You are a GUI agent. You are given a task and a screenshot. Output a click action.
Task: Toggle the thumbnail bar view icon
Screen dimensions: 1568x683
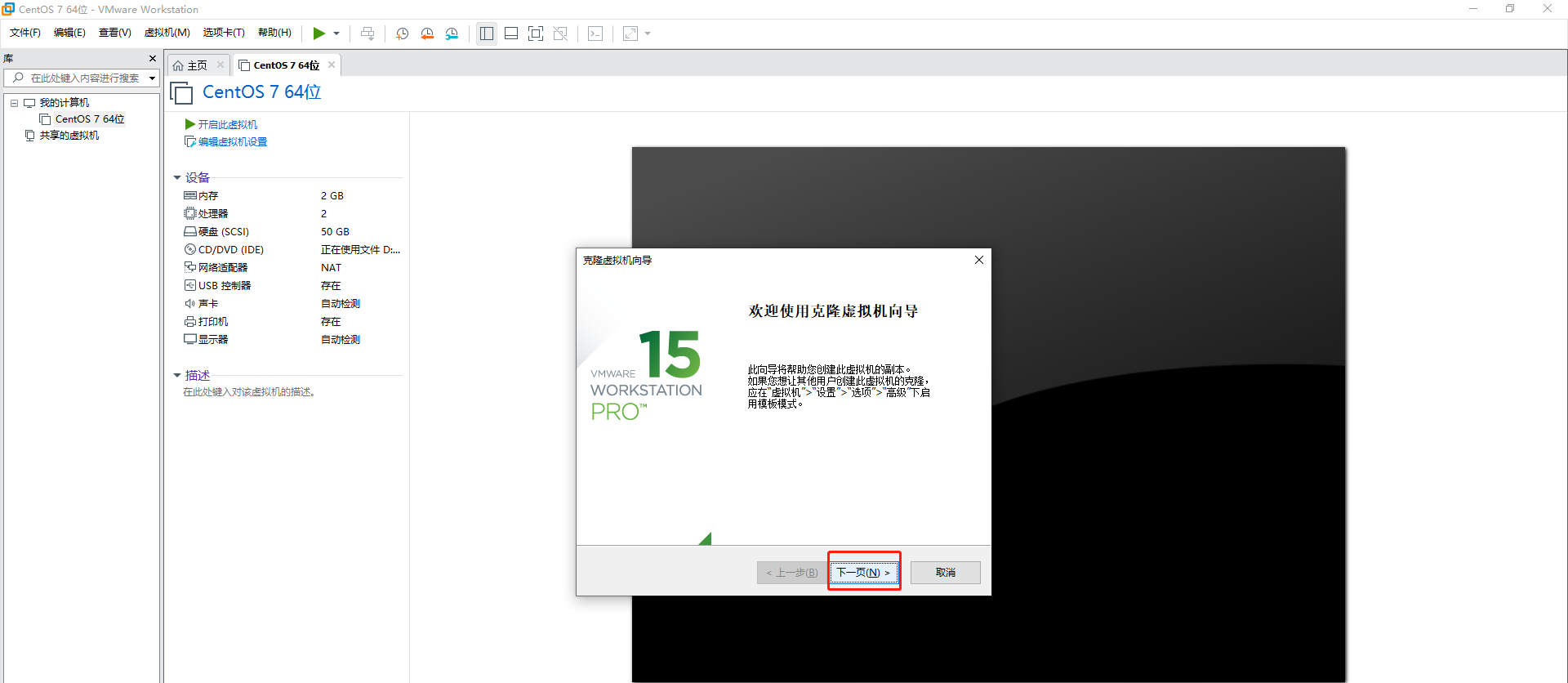point(511,33)
